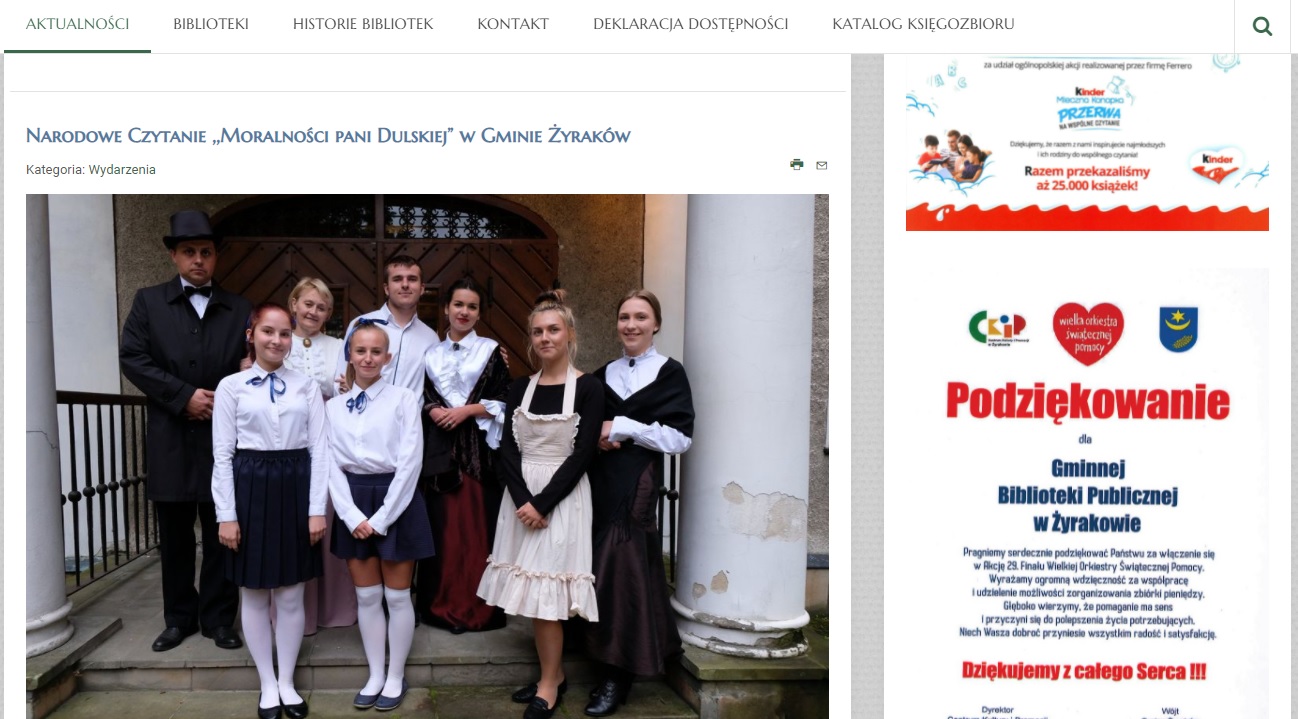Click the Dziękujemy z całego Serca text
Image resolution: width=1298 pixels, height=719 pixels.
click(1083, 671)
